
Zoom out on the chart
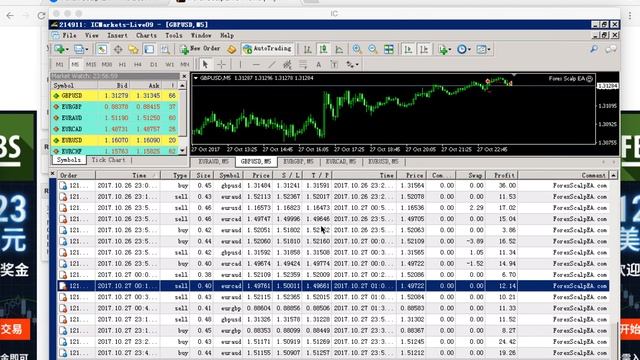pos(373,49)
